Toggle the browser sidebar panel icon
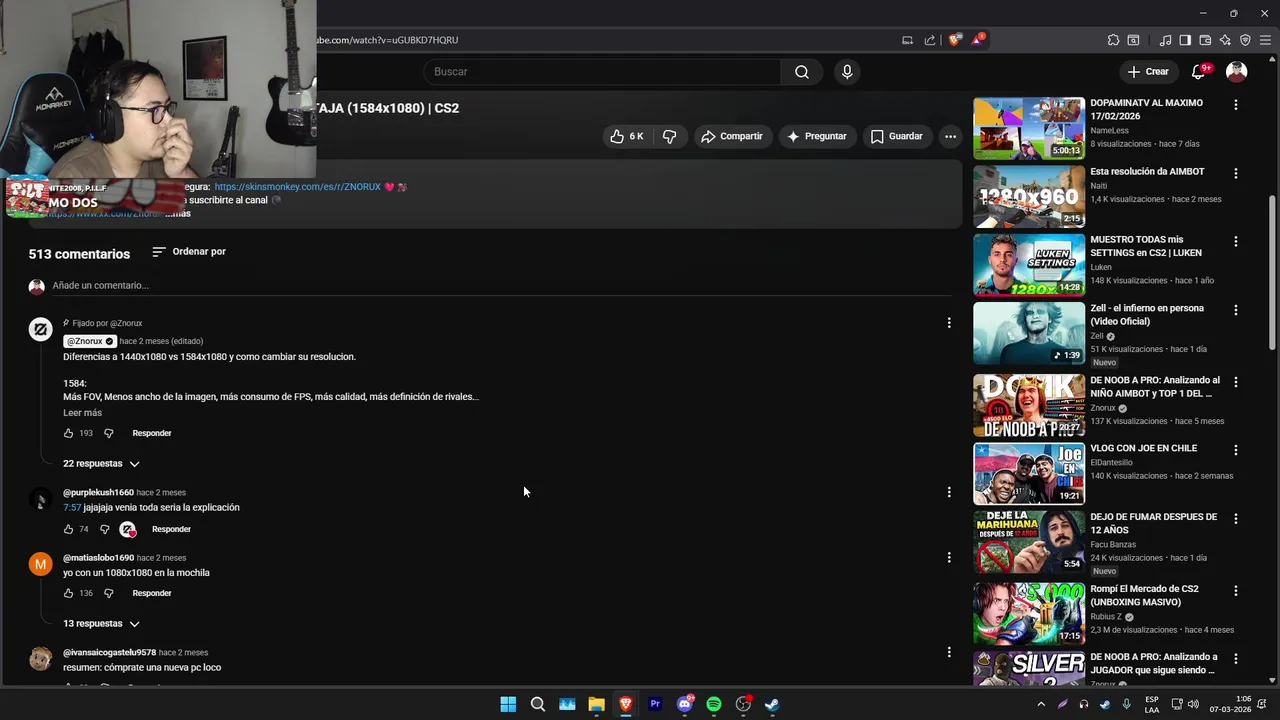This screenshot has width=1280, height=720. [1185, 40]
